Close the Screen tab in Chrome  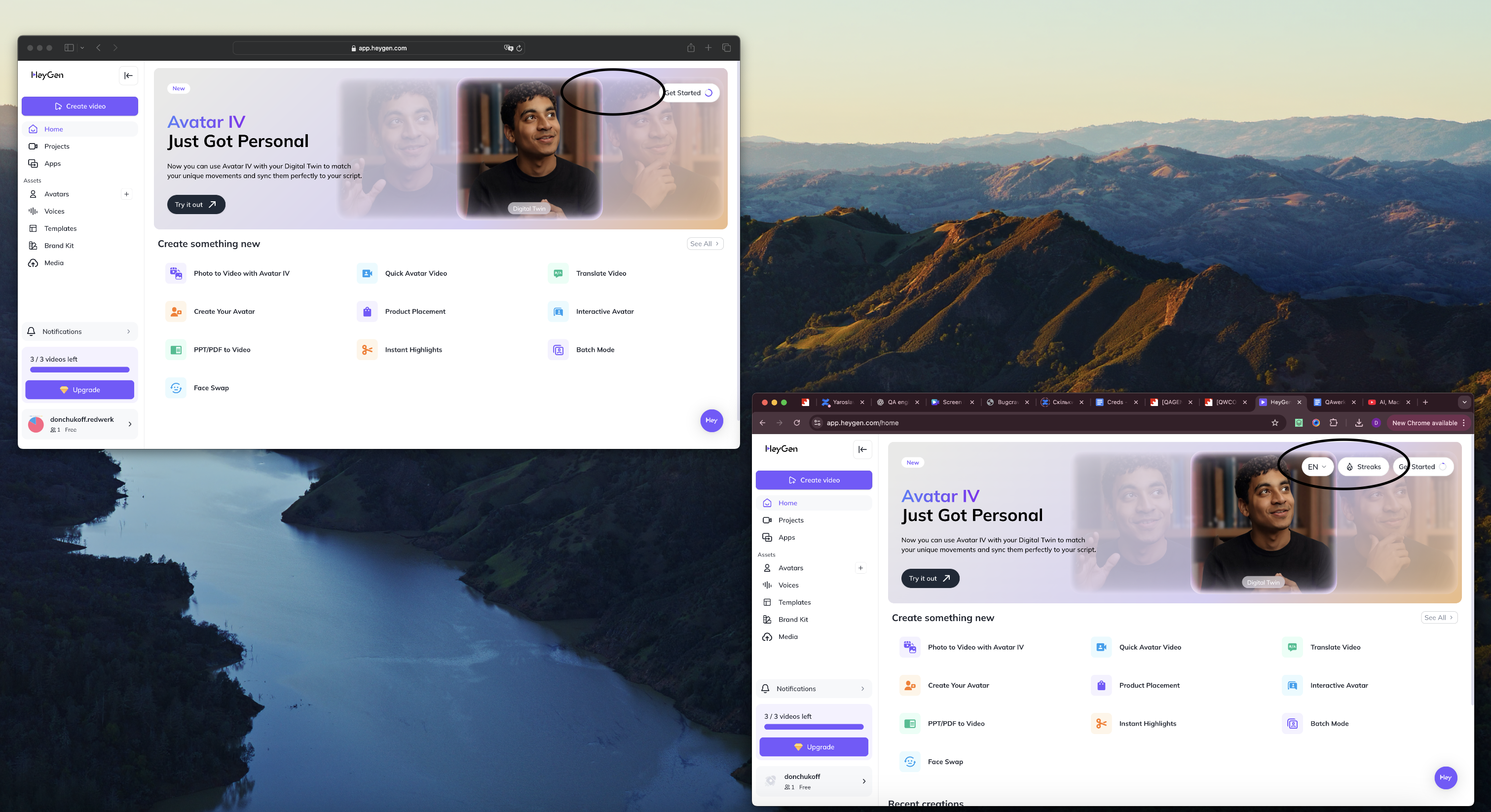(x=972, y=402)
